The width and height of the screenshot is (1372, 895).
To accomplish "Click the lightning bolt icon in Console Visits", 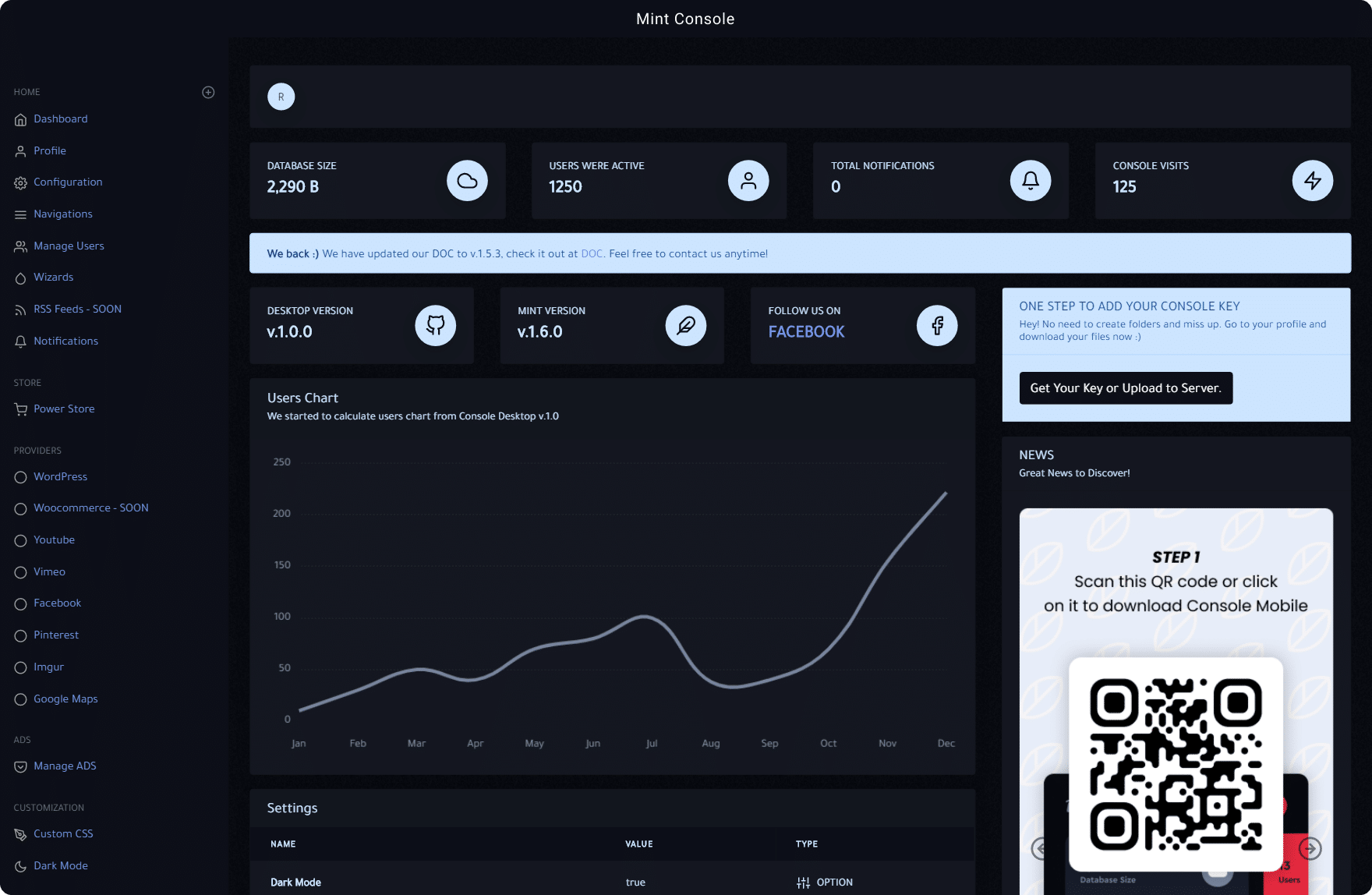I will pyautogui.click(x=1313, y=181).
